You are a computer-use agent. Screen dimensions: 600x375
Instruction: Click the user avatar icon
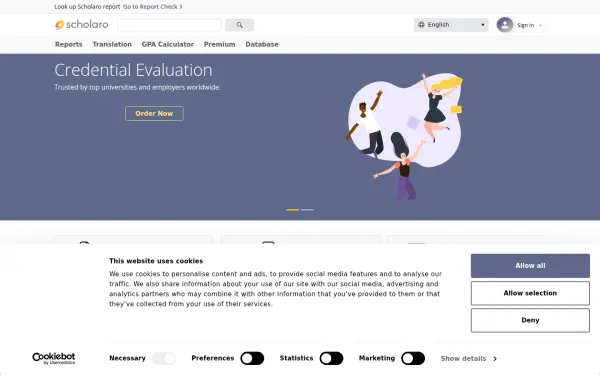click(x=505, y=25)
